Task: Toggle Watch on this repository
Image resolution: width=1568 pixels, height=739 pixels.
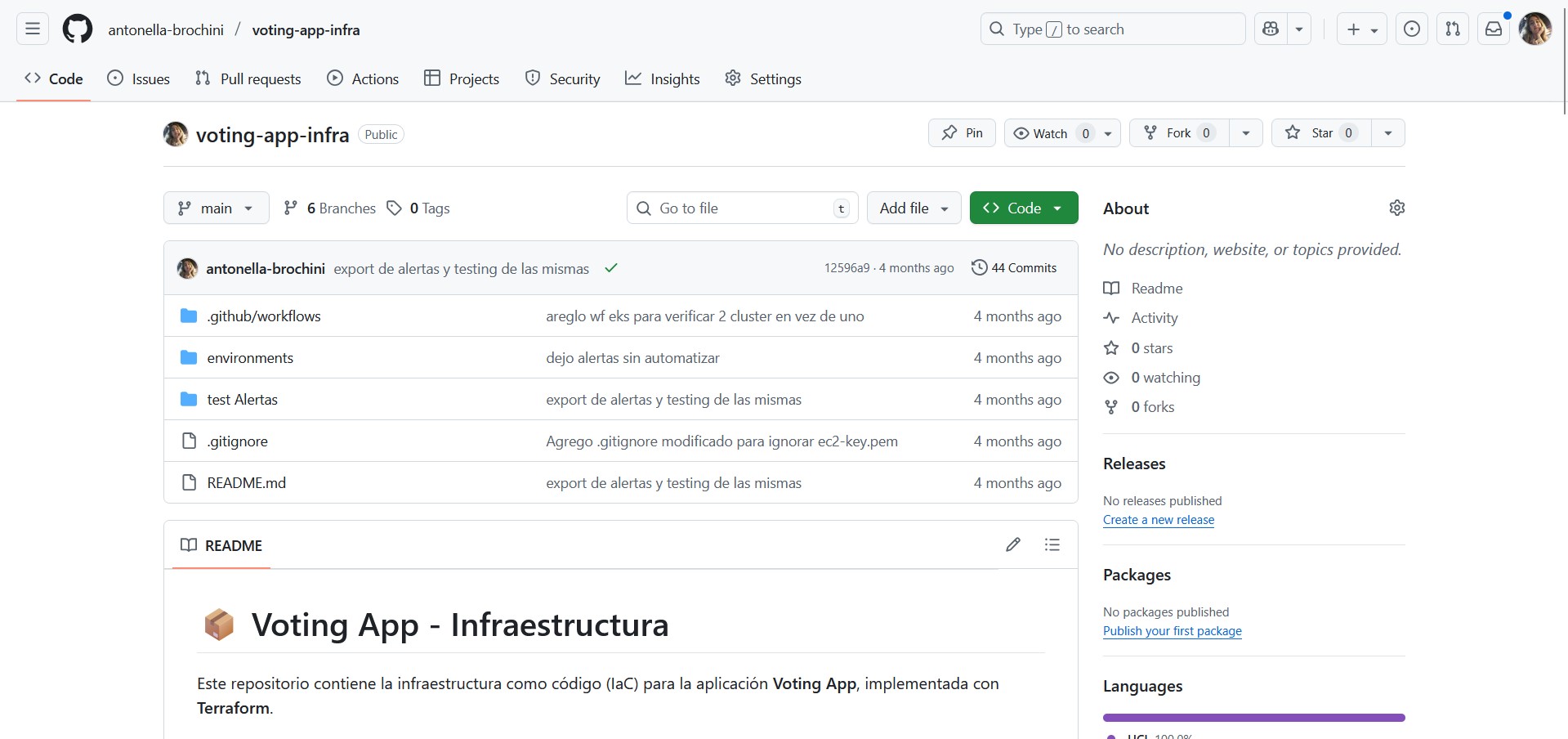Action: [1050, 133]
